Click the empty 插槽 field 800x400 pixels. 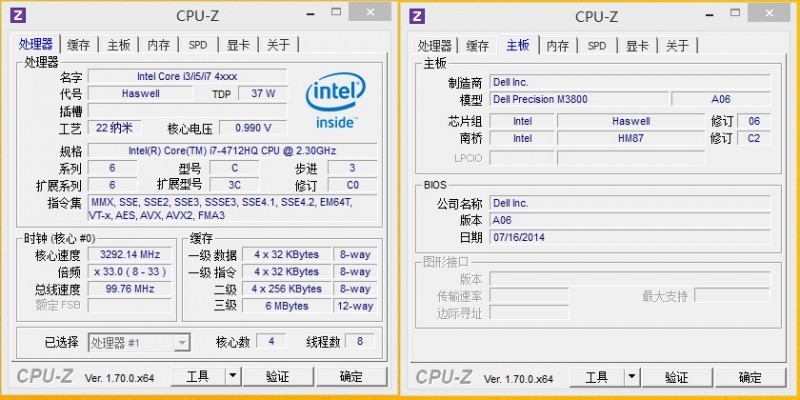[187, 111]
